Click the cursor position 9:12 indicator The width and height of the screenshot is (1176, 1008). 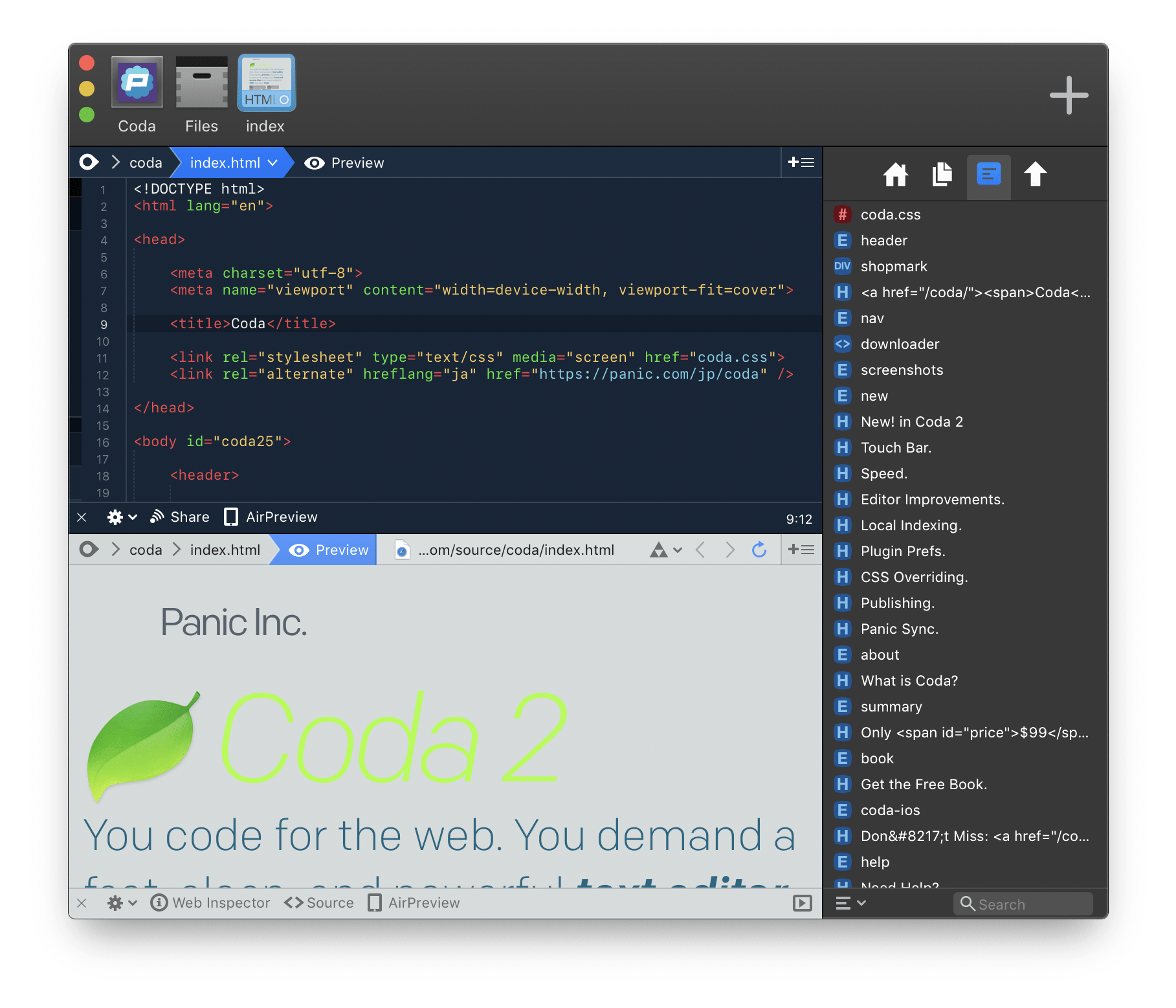[x=799, y=519]
